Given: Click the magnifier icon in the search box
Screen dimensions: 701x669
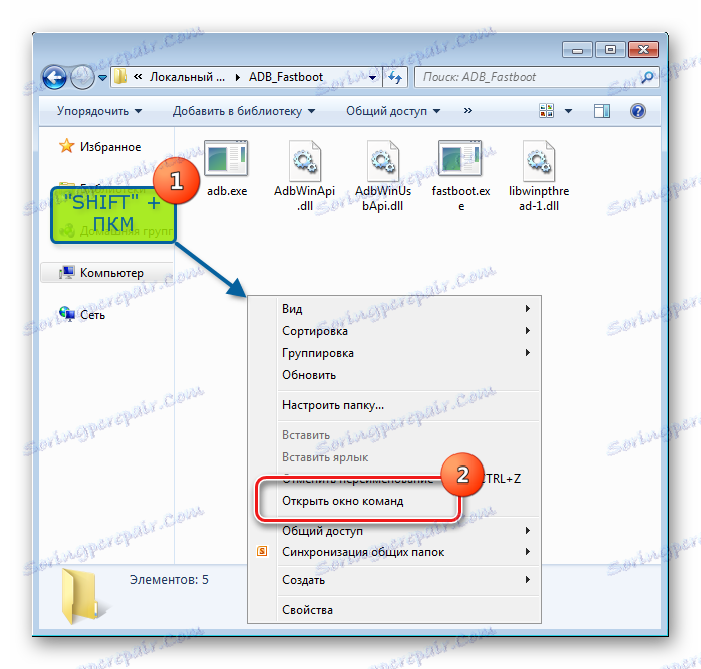Looking at the screenshot, I should coord(647,77).
